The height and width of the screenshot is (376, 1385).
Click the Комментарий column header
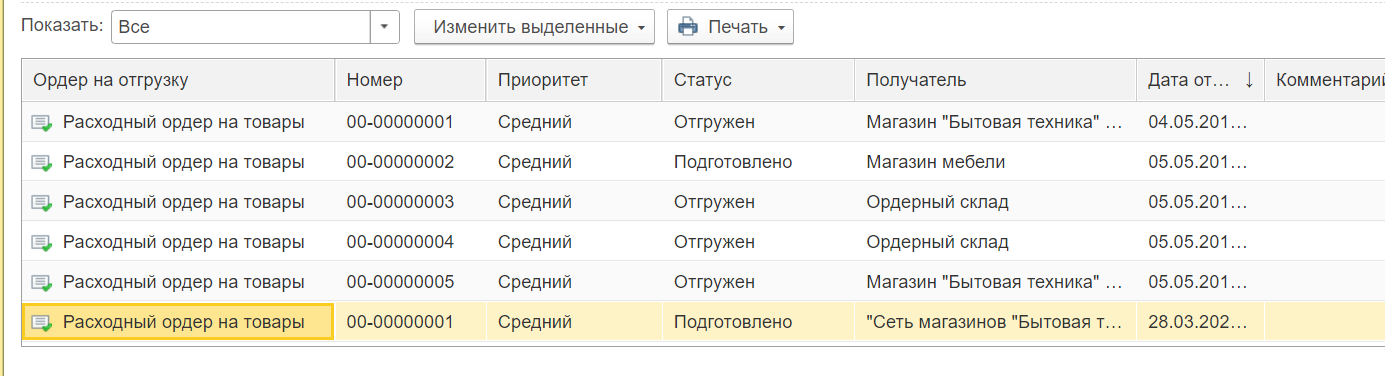click(1325, 80)
